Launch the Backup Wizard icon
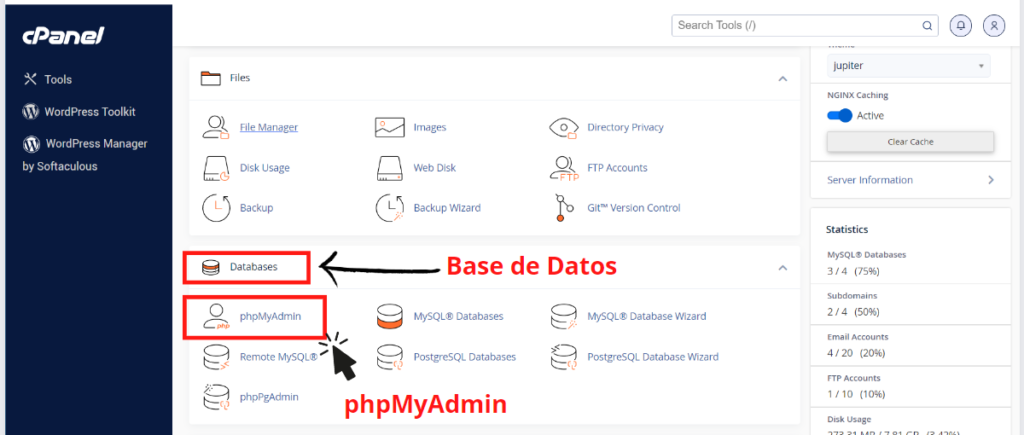1024x435 pixels. (x=390, y=208)
